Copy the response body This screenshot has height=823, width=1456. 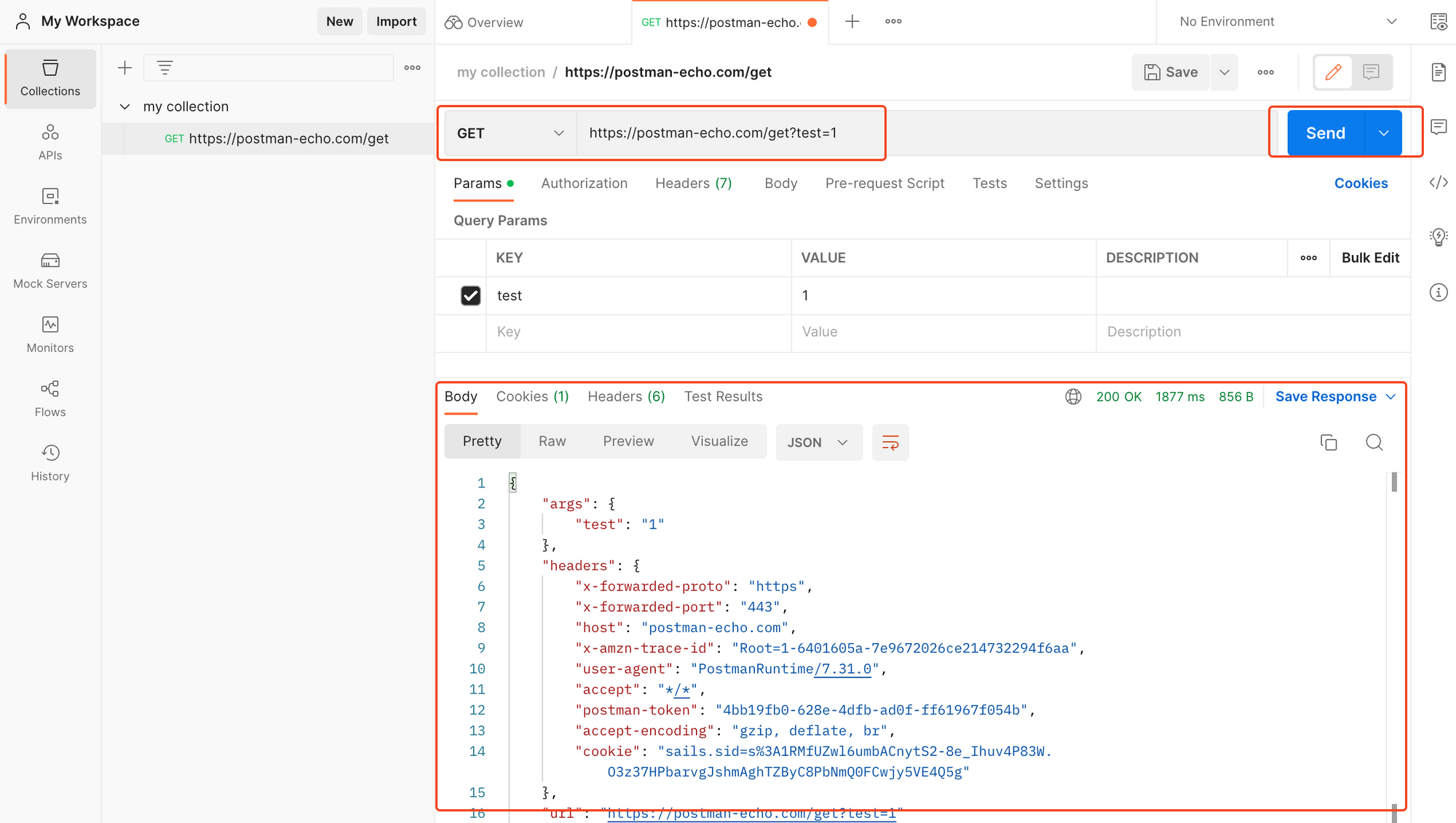point(1329,442)
